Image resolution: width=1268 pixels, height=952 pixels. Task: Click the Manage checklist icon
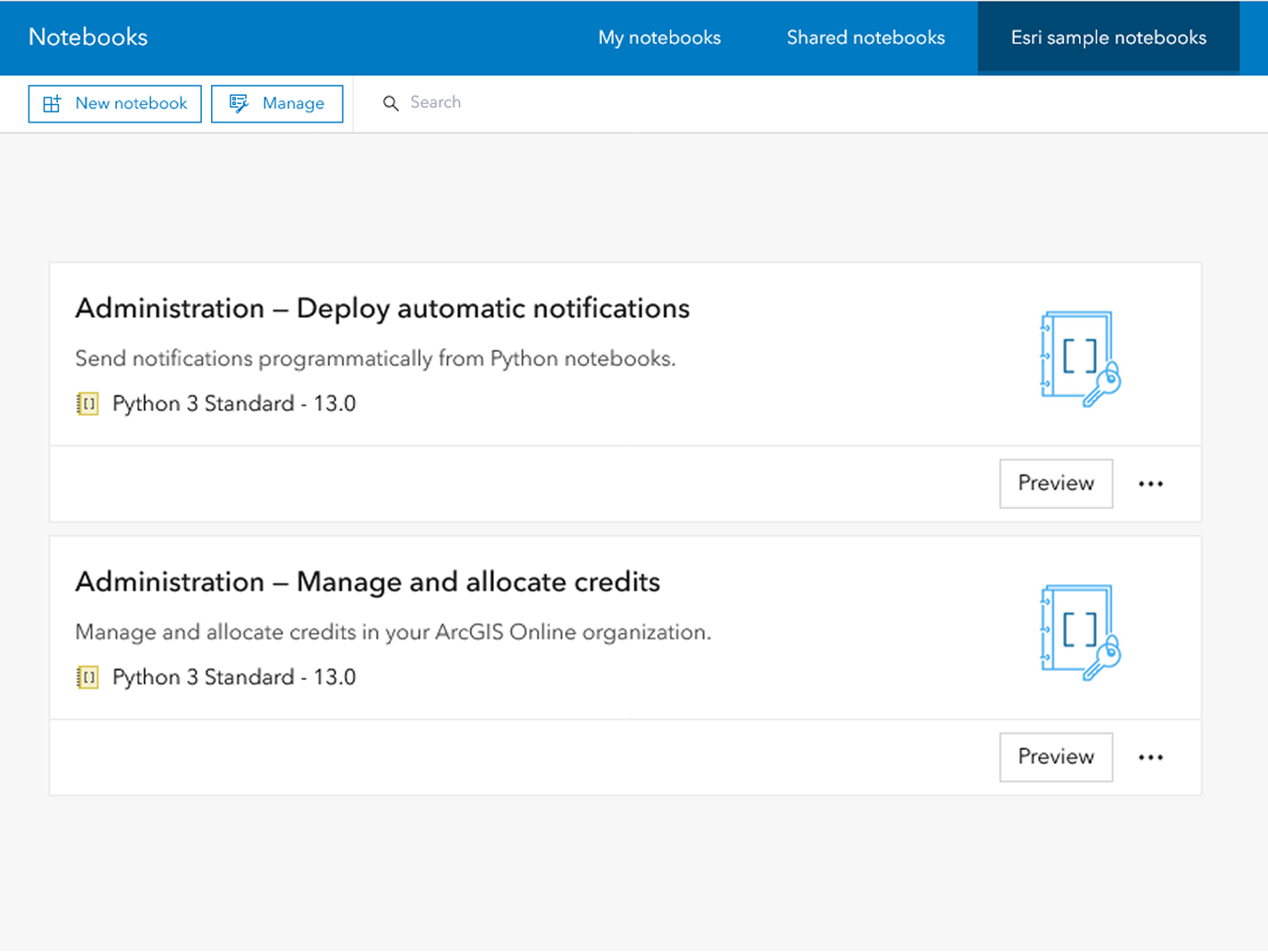(239, 103)
